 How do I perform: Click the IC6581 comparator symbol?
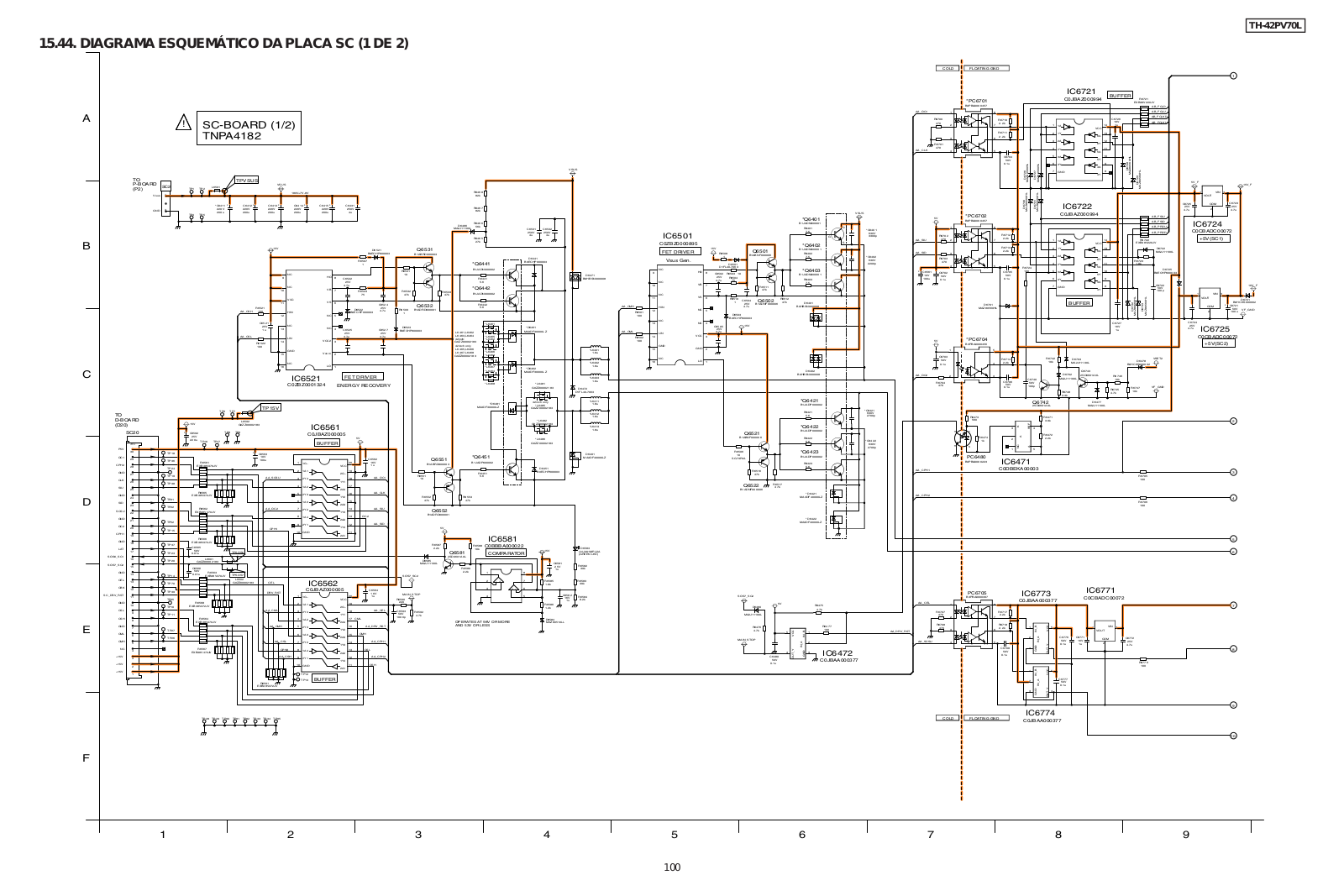501,583
